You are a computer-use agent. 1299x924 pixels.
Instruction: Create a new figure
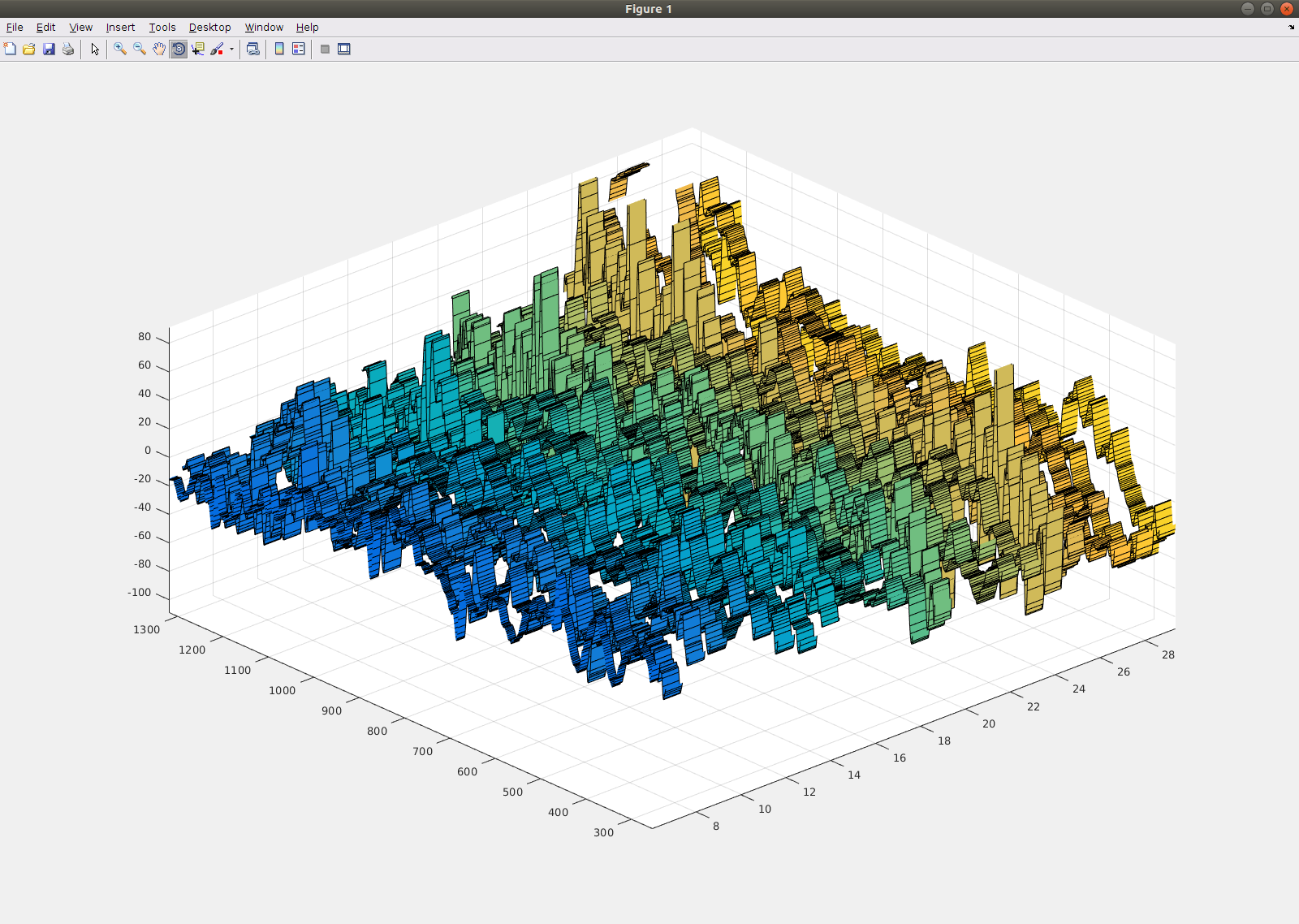[10, 49]
